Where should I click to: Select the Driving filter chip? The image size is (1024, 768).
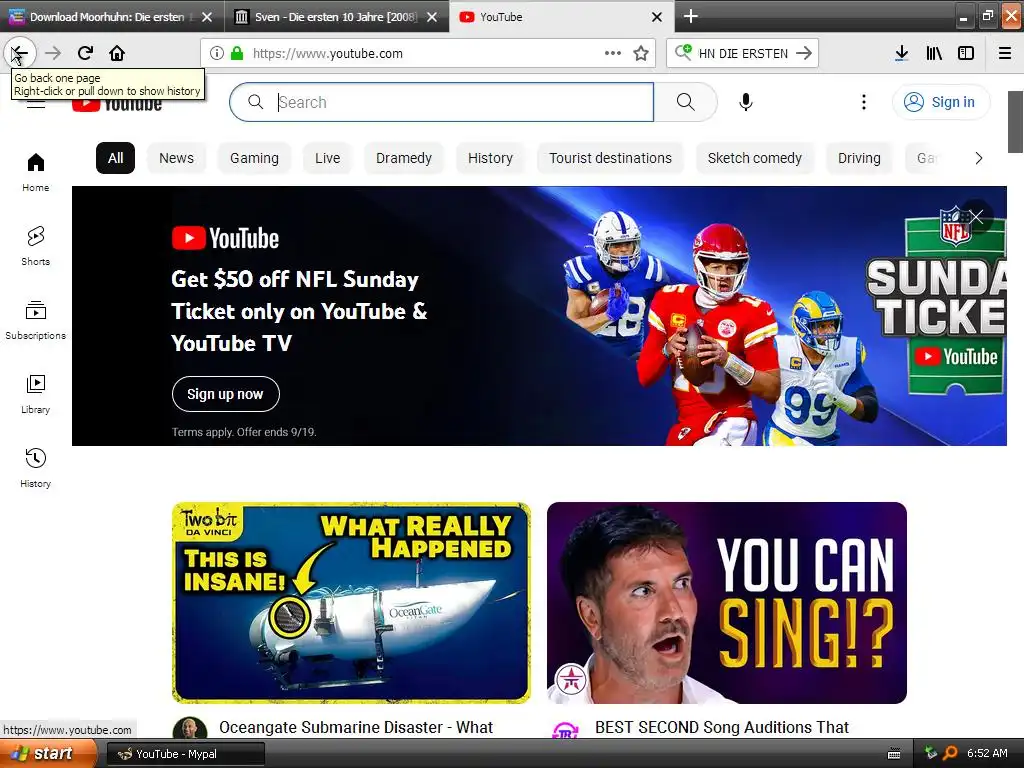tap(859, 158)
